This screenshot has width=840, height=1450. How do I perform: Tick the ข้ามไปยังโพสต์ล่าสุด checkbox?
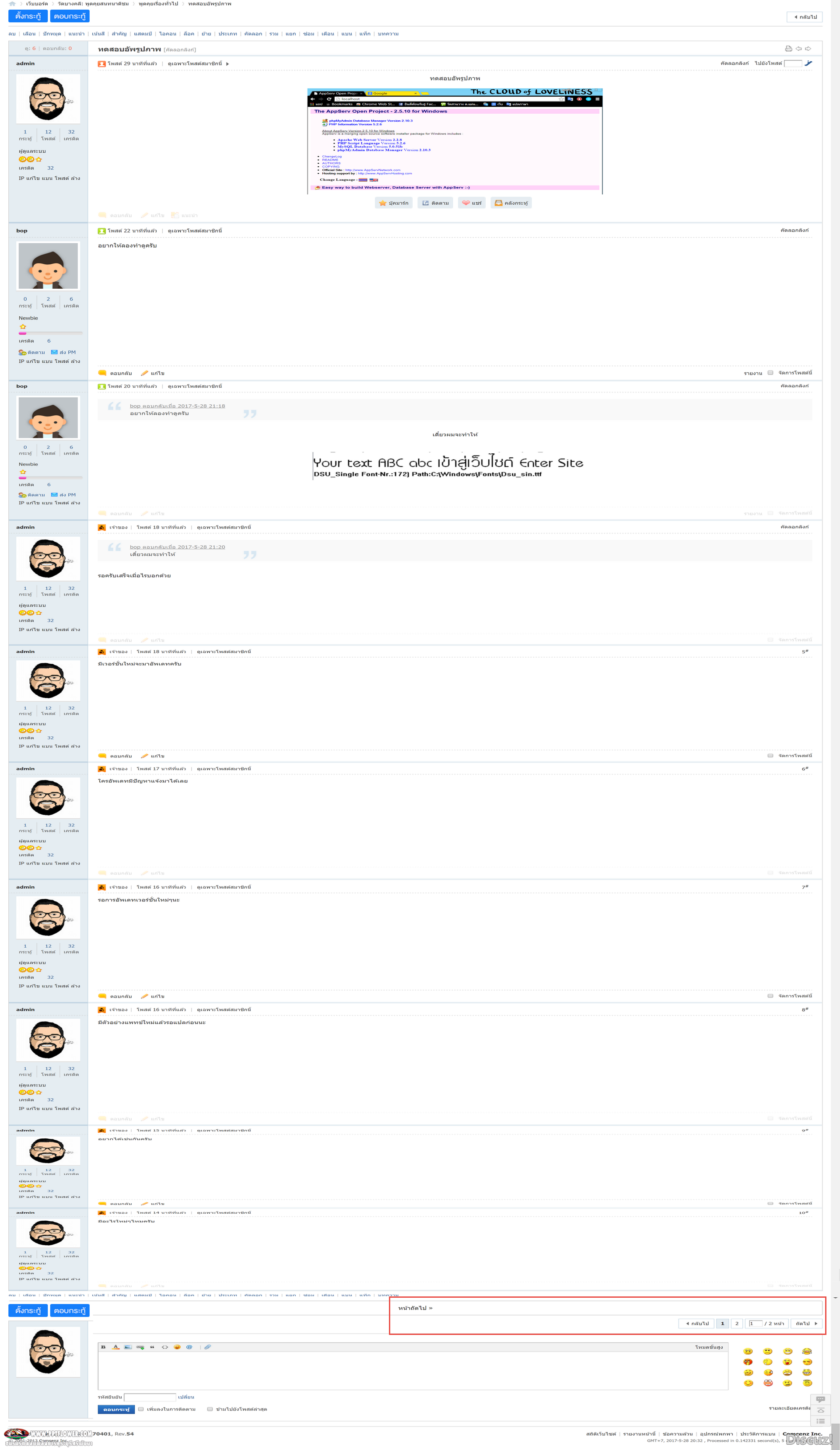pyautogui.click(x=210, y=1409)
